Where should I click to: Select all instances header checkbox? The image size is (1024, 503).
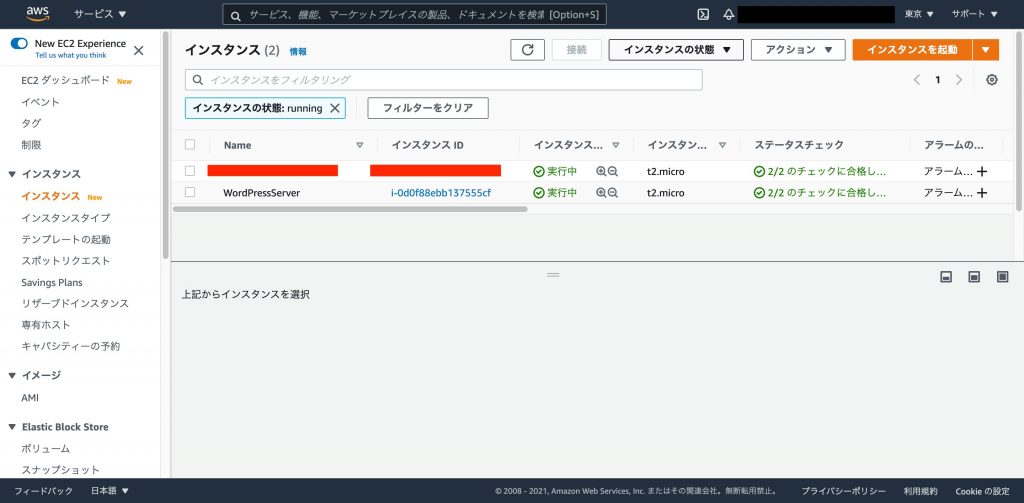pos(190,144)
